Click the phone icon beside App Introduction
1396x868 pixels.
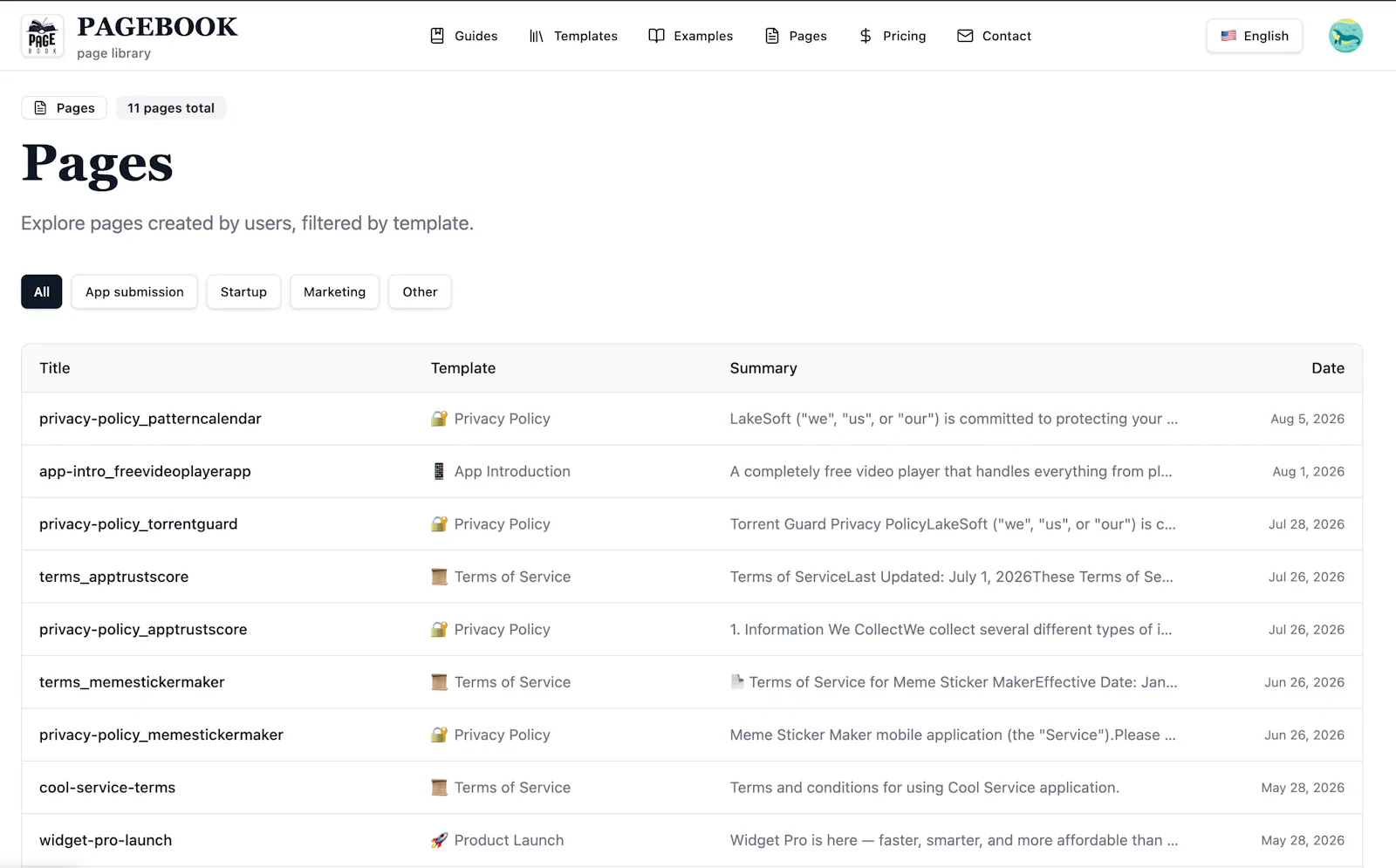(x=439, y=471)
